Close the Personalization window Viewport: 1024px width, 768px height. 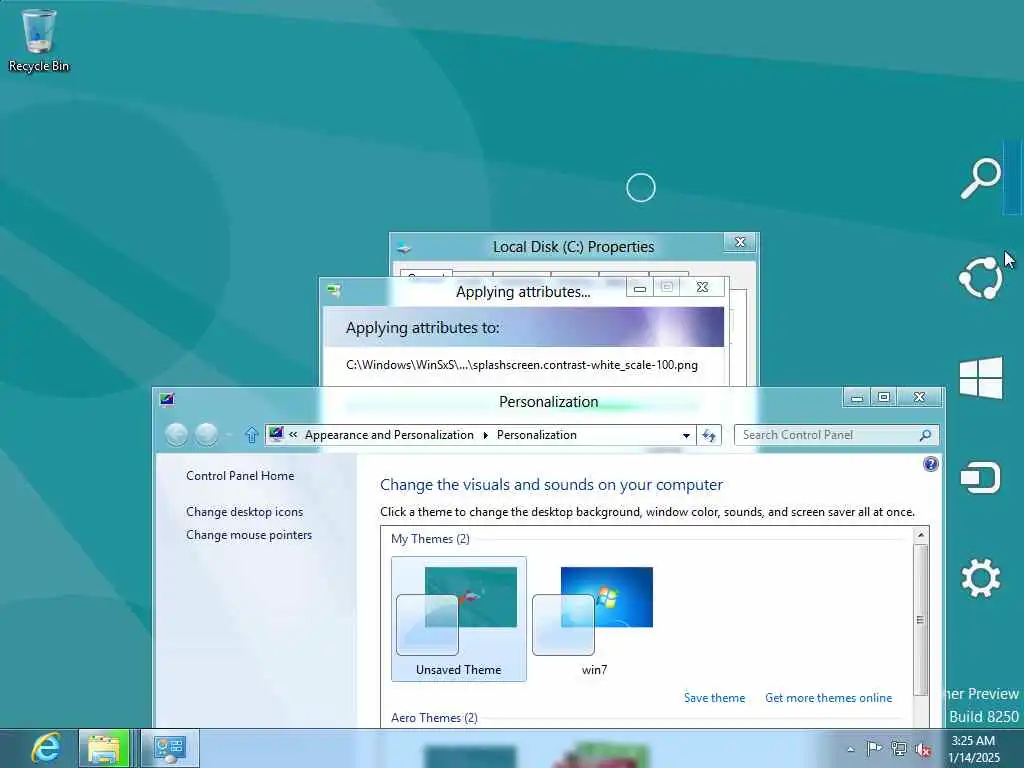click(x=919, y=397)
